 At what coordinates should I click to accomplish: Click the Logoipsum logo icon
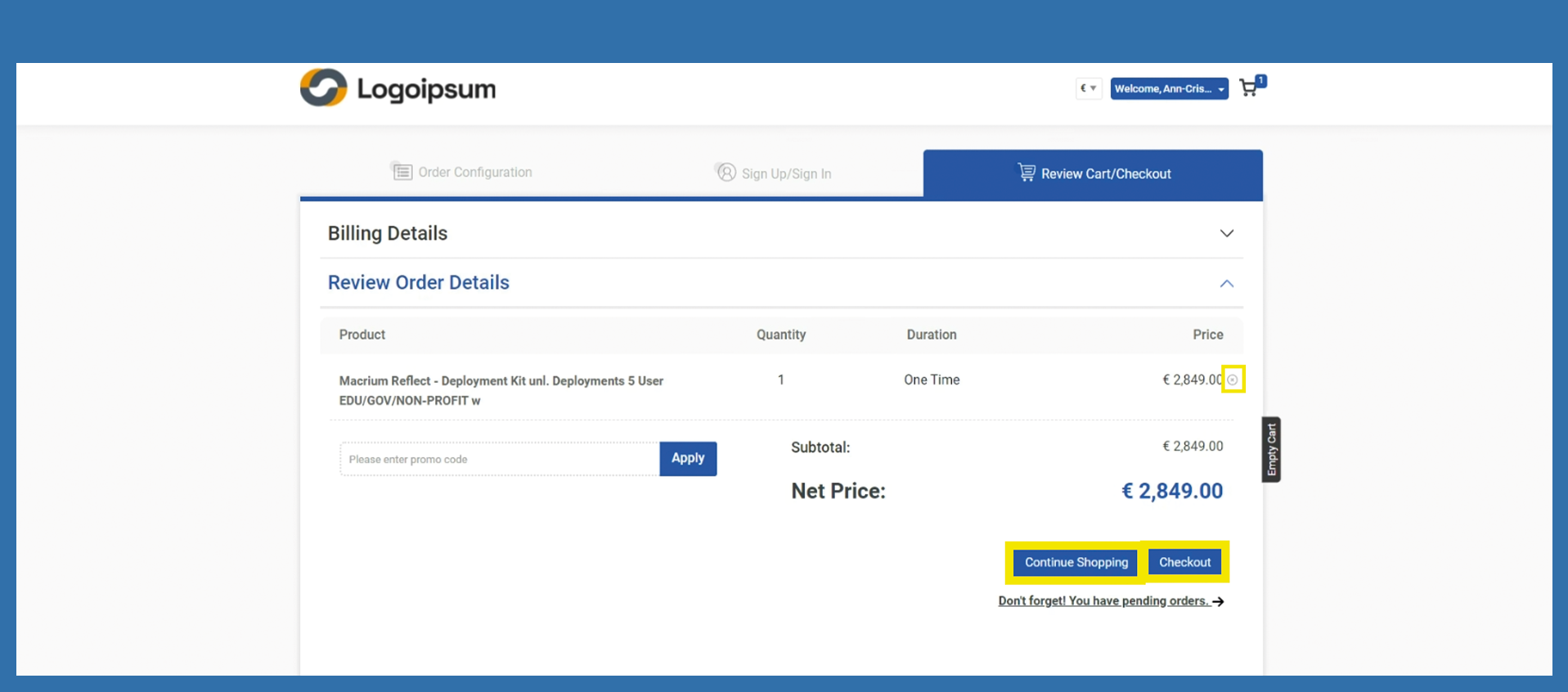click(324, 88)
